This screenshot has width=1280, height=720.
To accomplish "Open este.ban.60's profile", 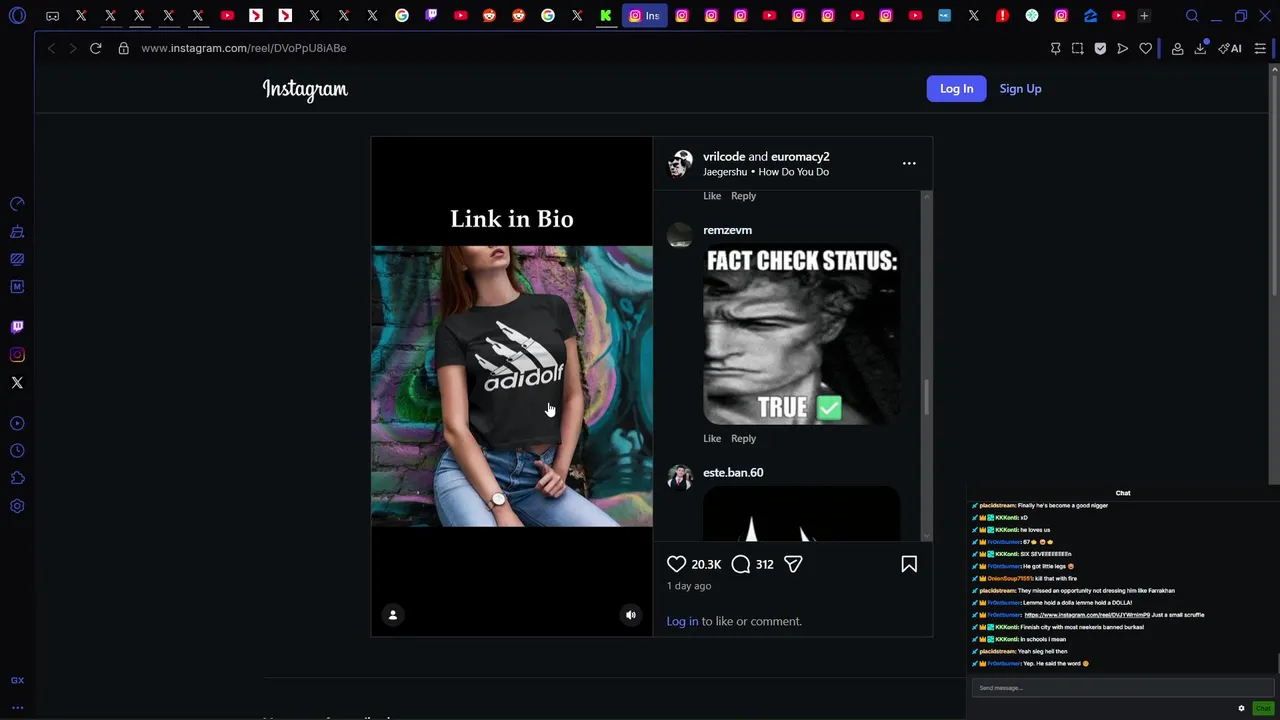I will 733,472.
